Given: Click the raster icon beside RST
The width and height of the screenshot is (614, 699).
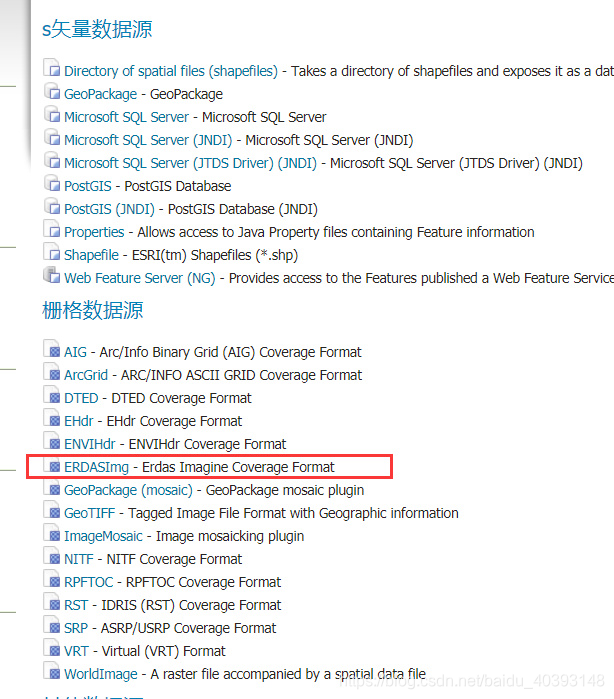Looking at the screenshot, I should pos(52,603).
